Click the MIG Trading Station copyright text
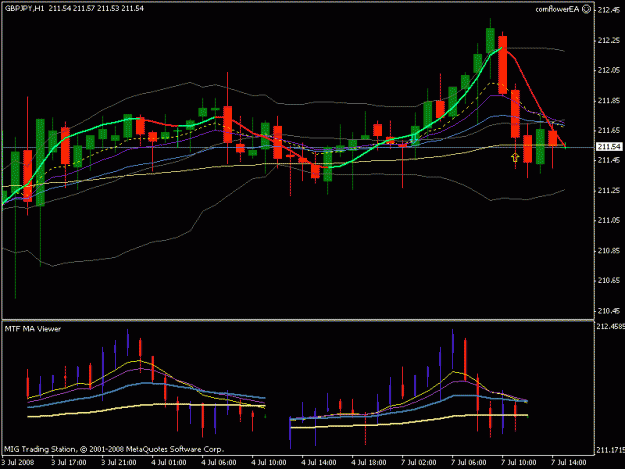The height and width of the screenshot is (469, 625). [x=114, y=449]
